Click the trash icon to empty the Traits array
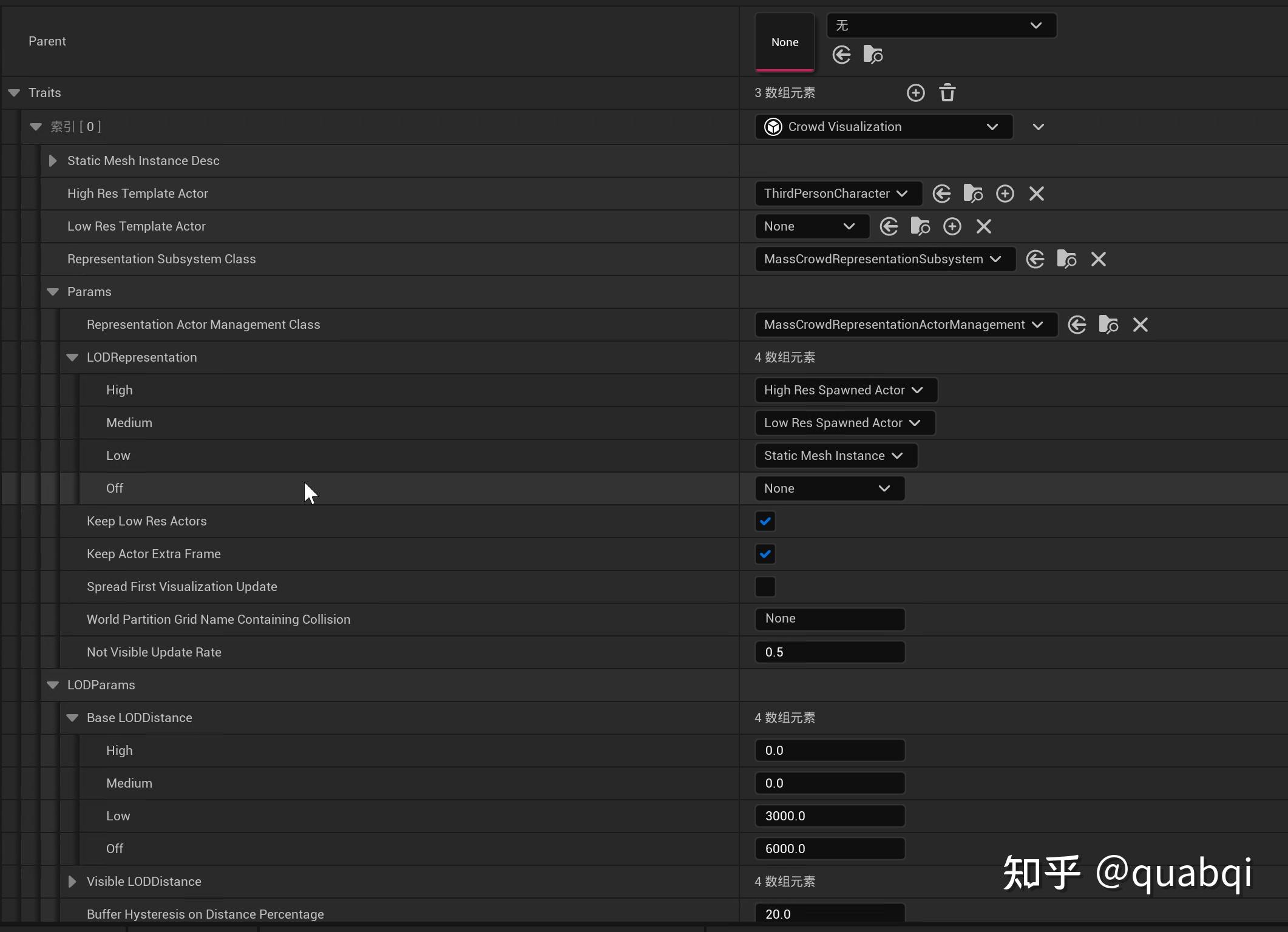The width and height of the screenshot is (1288, 932). pyautogui.click(x=947, y=93)
